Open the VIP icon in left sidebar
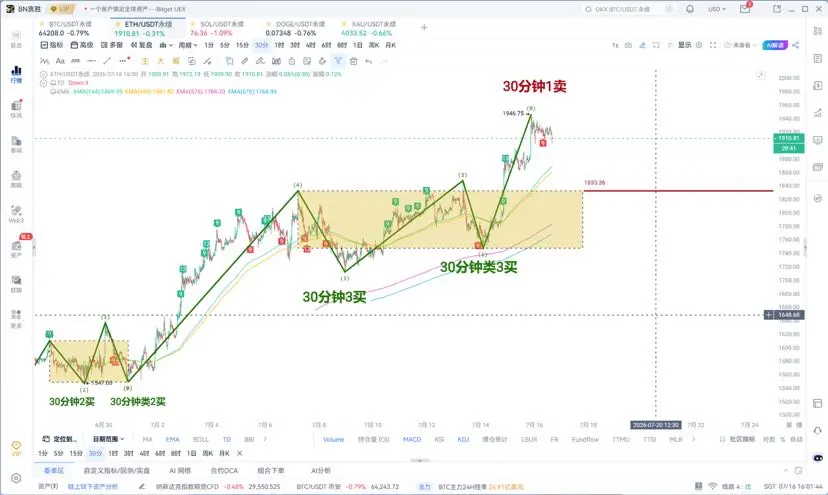 pyautogui.click(x=16, y=448)
